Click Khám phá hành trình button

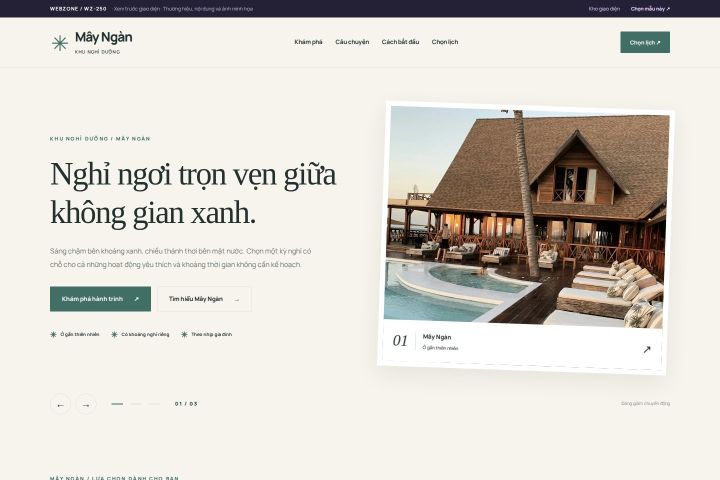100,299
